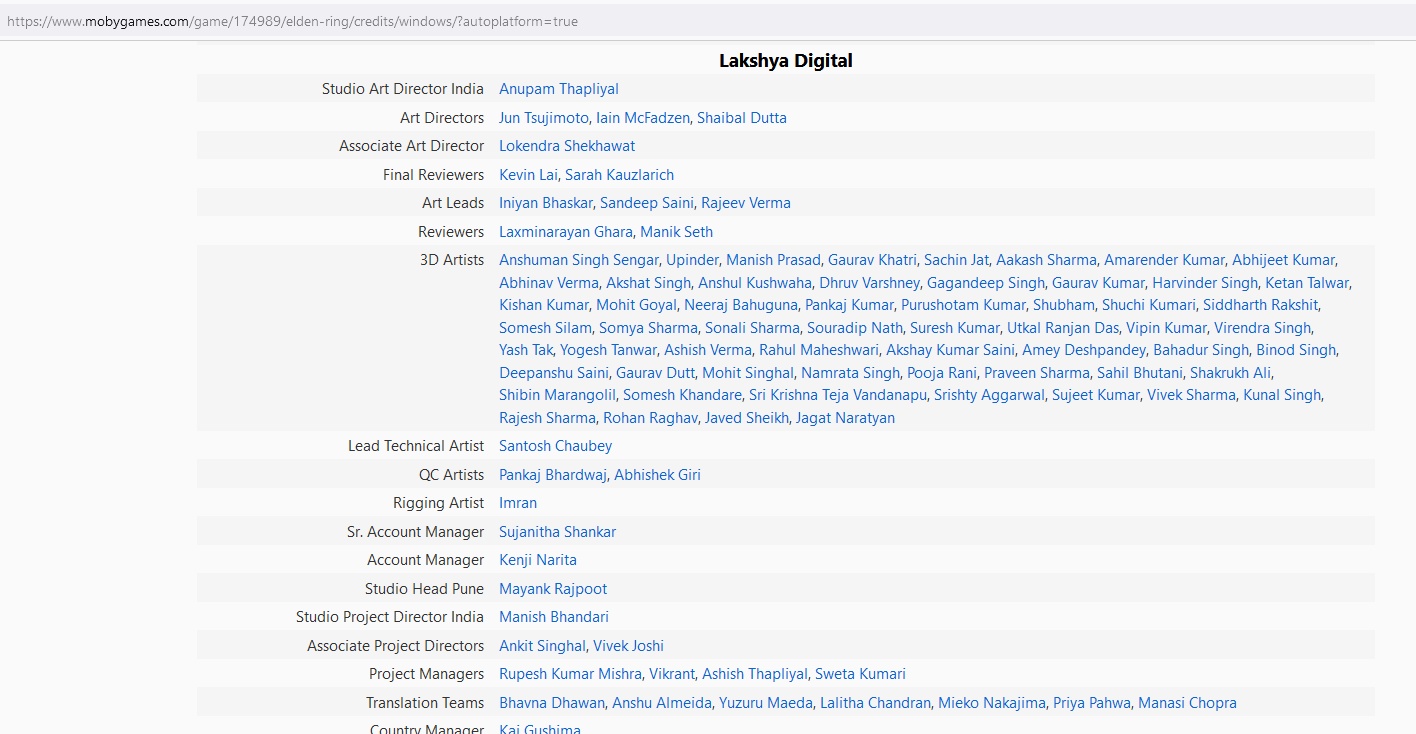Click the Utkal Ranjan Das link
1416x734 pixels.
[x=1063, y=328]
